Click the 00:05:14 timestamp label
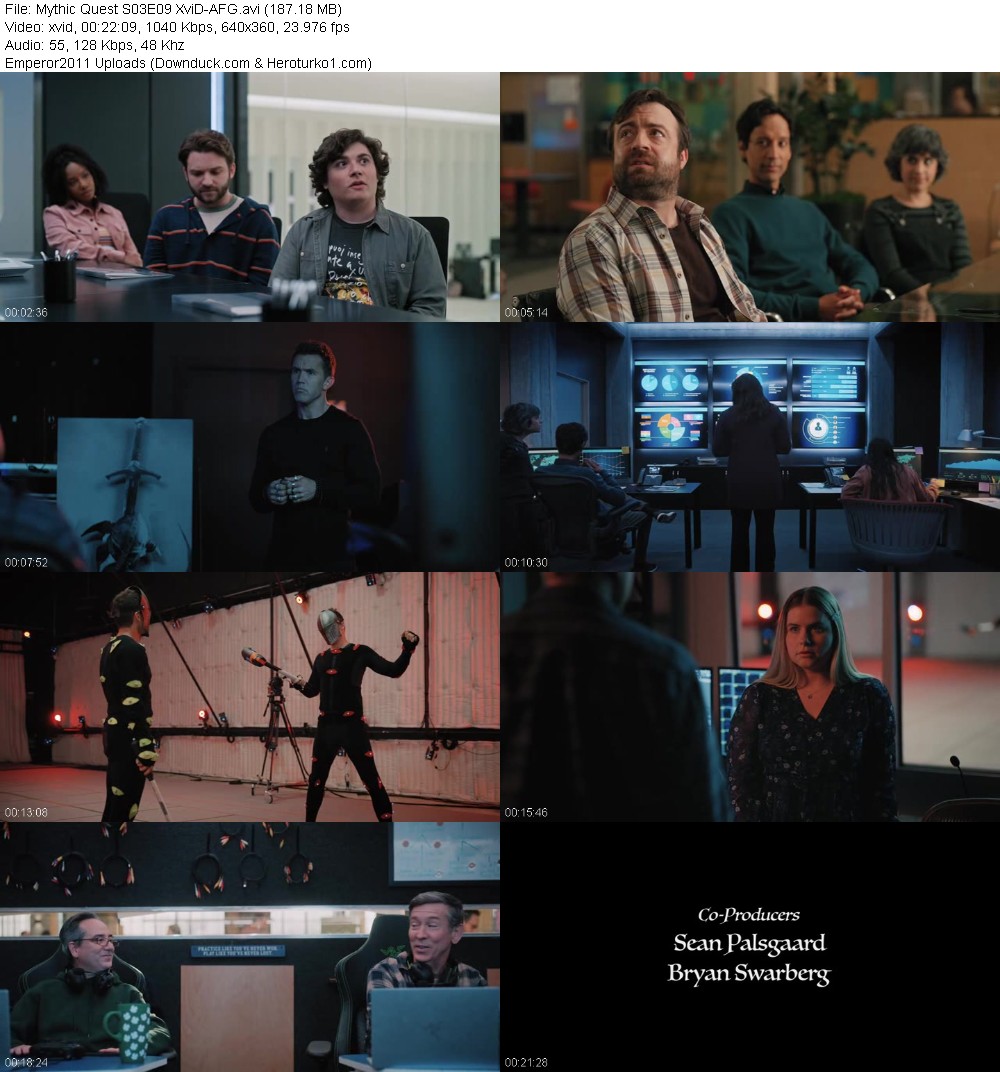The width and height of the screenshot is (1000, 1072). coord(526,312)
